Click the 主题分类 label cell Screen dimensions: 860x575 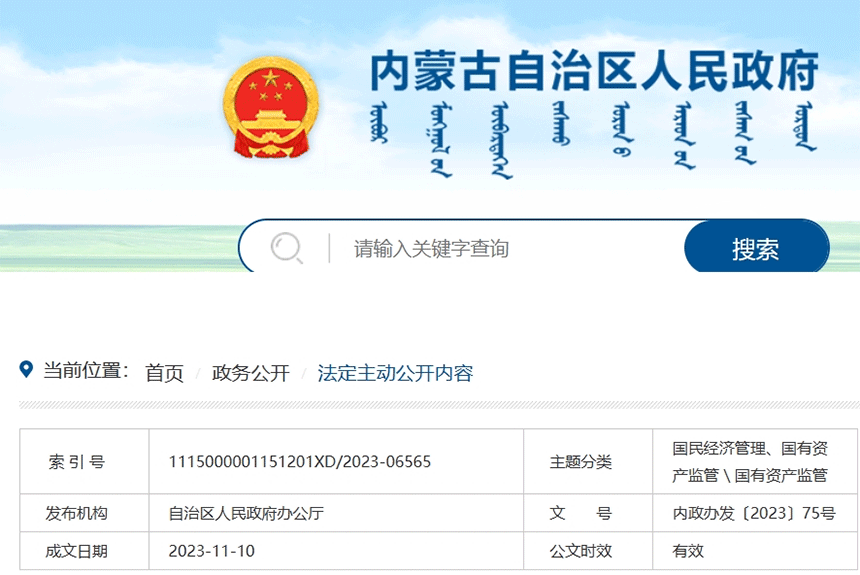(x=580, y=462)
